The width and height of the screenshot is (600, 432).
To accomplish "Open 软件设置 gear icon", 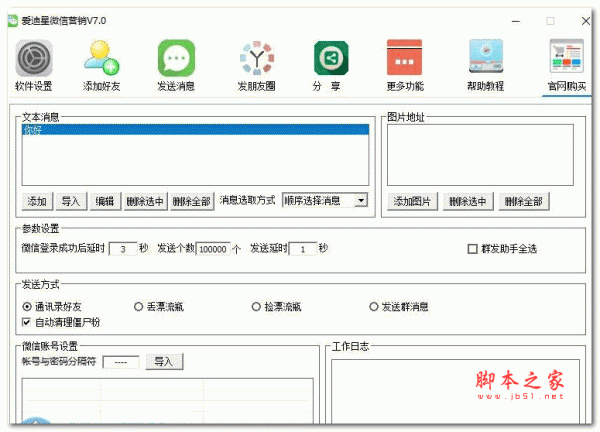I will point(34,58).
